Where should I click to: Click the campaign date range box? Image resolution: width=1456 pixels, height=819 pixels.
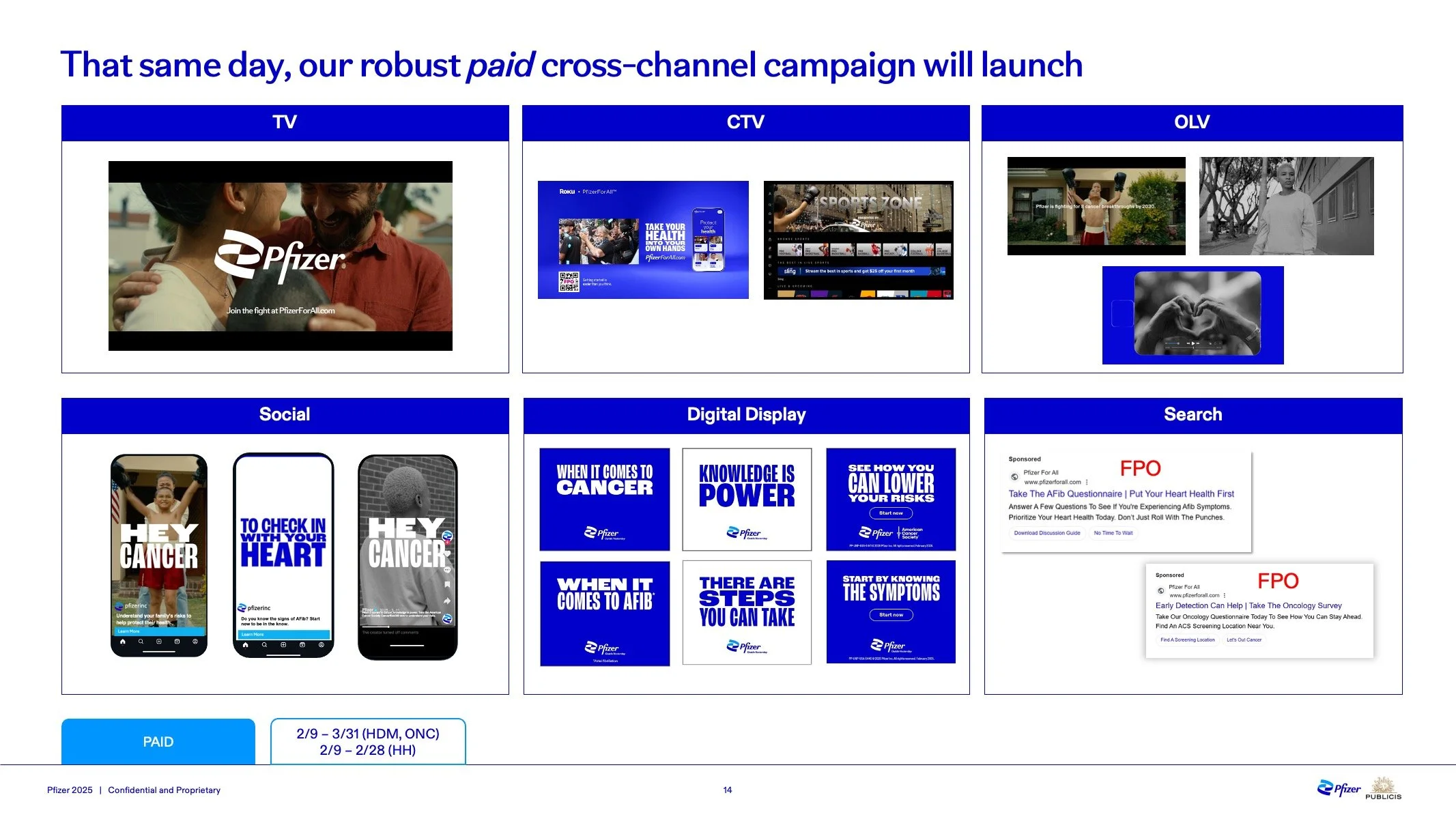(x=368, y=742)
